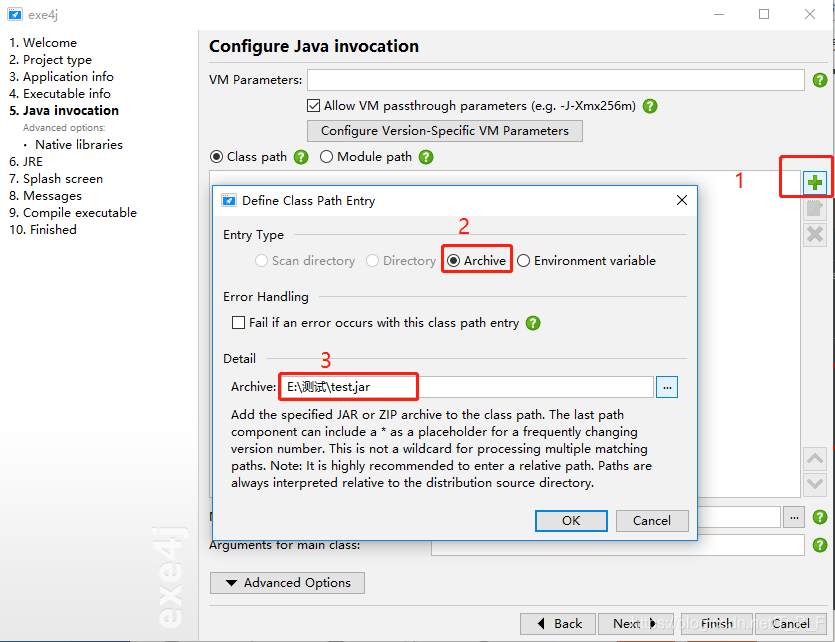Click the Archive path input field

coord(466,387)
